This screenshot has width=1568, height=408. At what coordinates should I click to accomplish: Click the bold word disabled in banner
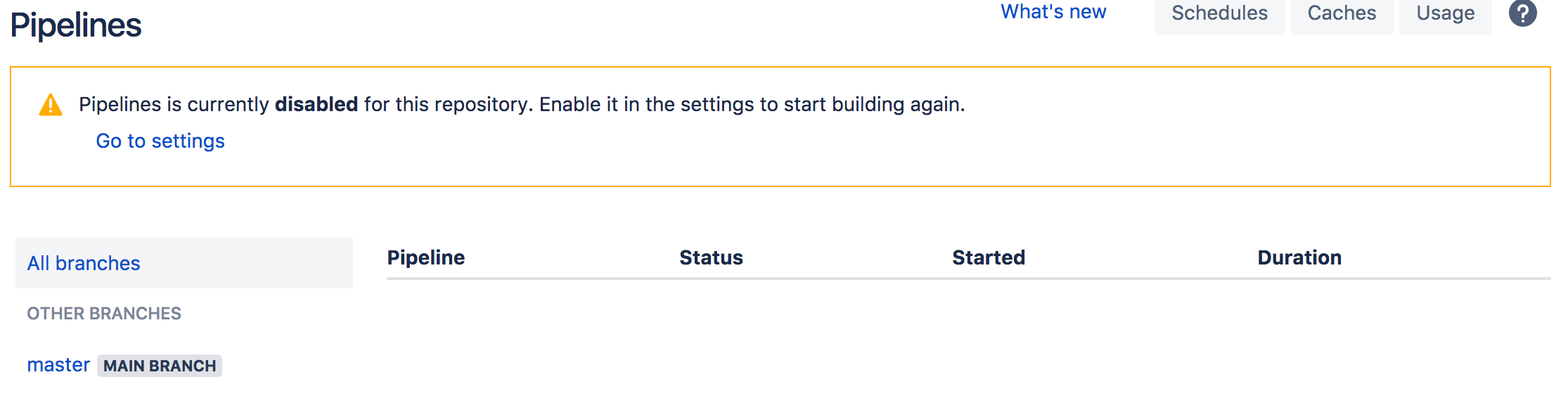tap(316, 104)
